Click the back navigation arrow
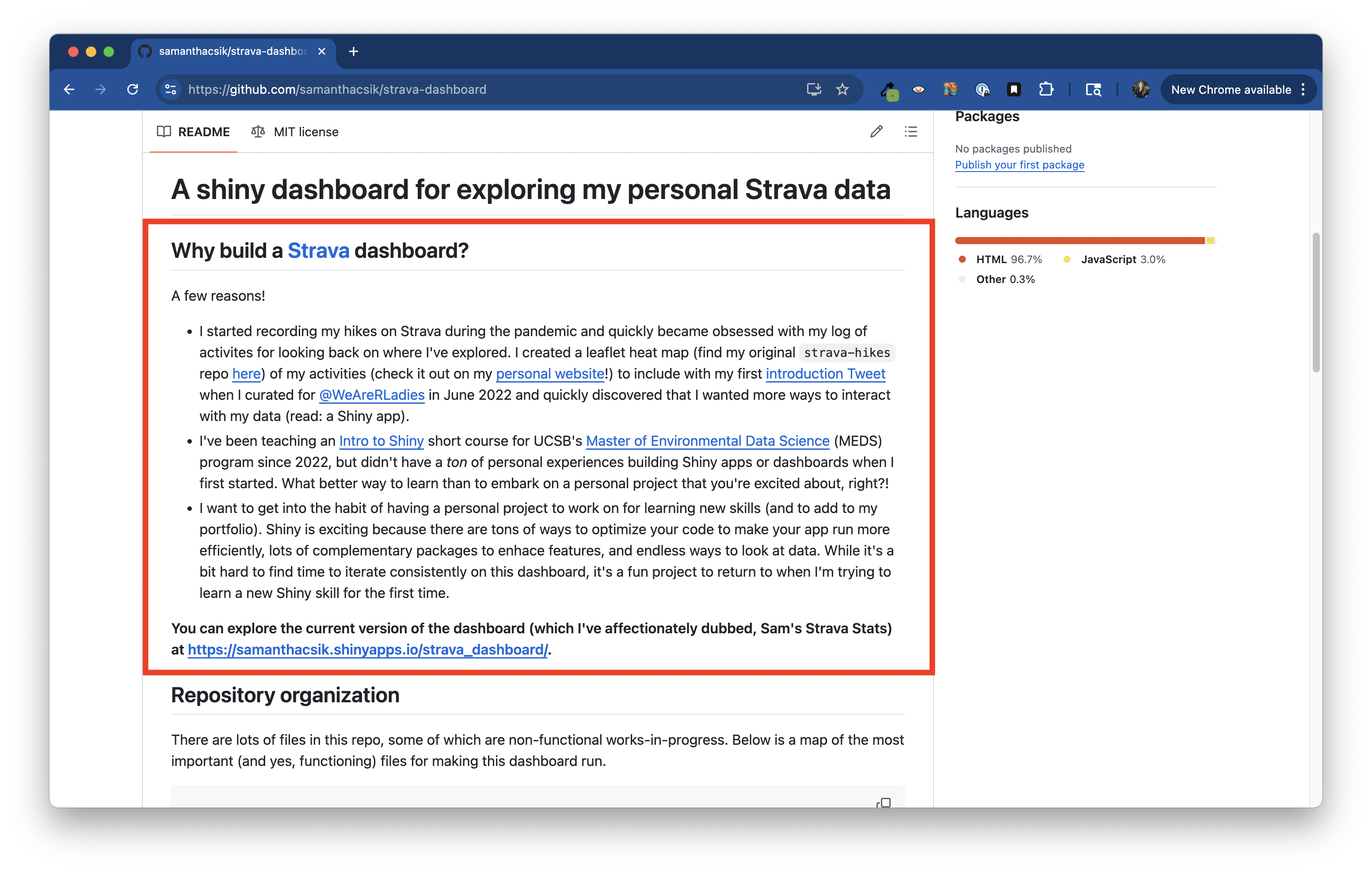This screenshot has width=1372, height=873. click(x=69, y=89)
